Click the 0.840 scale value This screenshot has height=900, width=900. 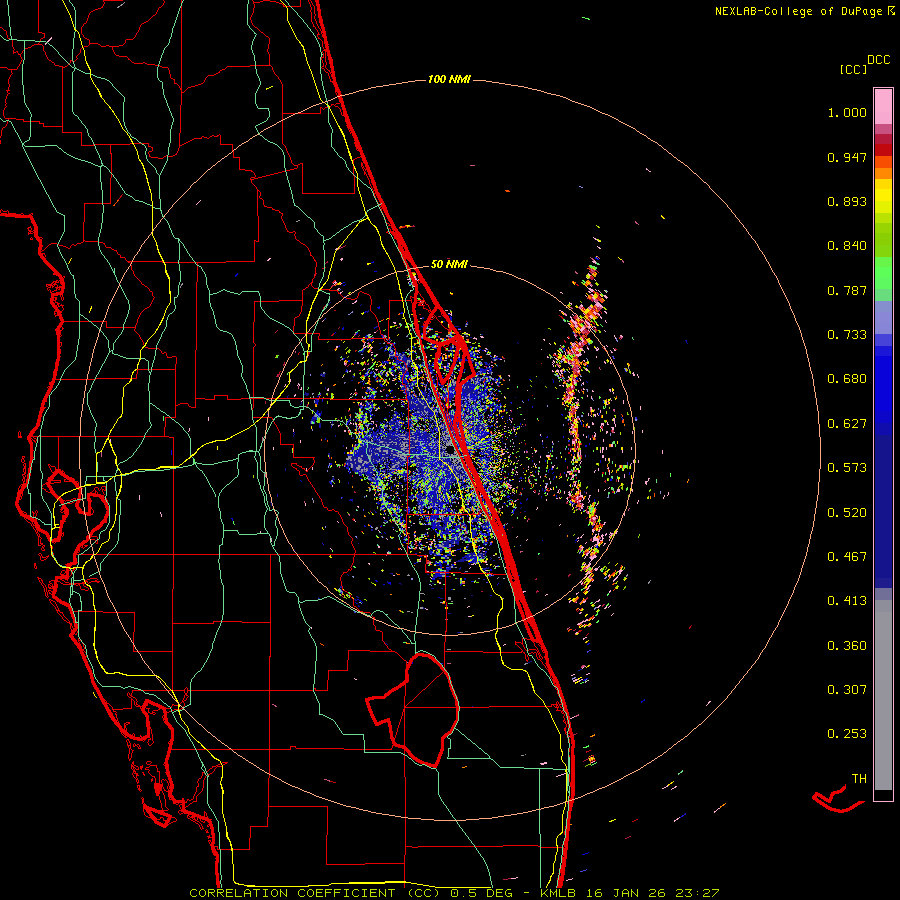847,246
